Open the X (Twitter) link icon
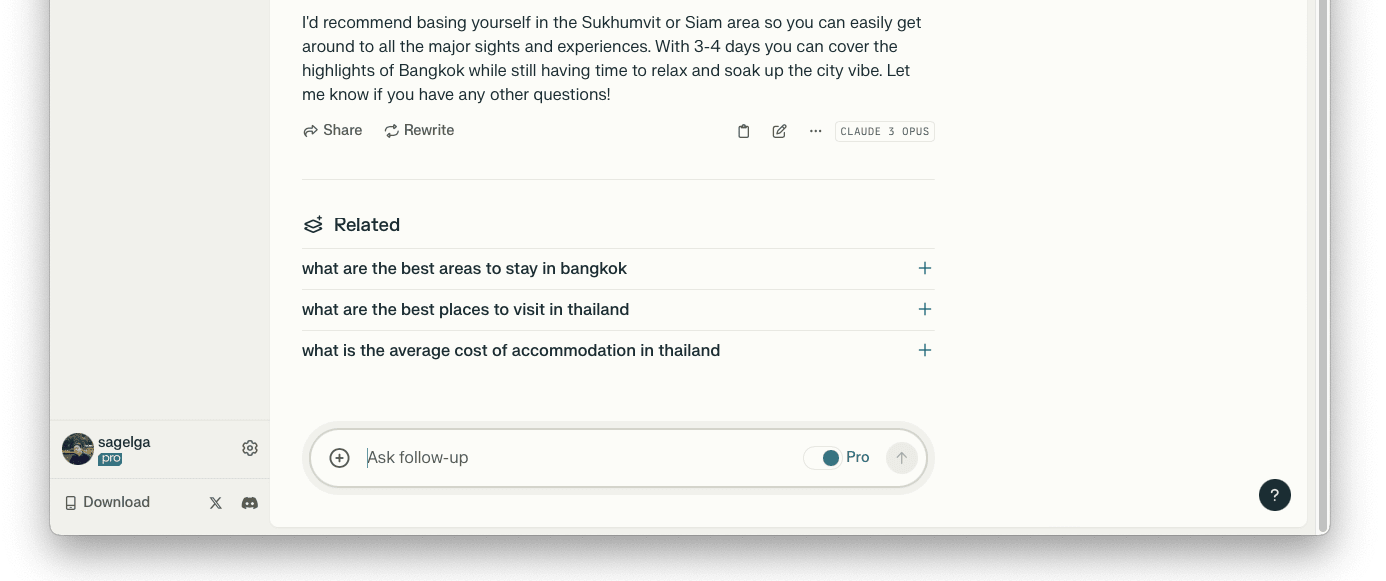Screen dimensions: 1386x581 (215, 503)
